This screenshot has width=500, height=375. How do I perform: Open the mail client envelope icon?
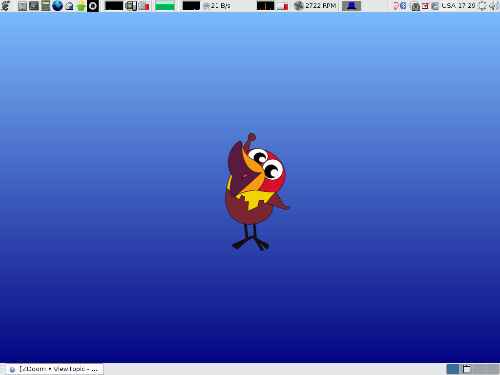click(69, 6)
